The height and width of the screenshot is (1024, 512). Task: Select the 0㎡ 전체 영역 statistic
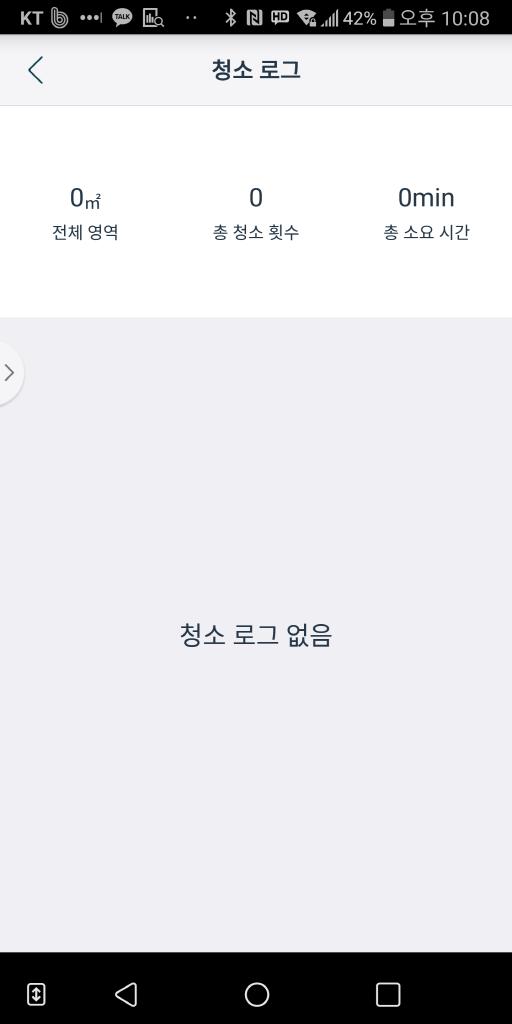(86, 213)
